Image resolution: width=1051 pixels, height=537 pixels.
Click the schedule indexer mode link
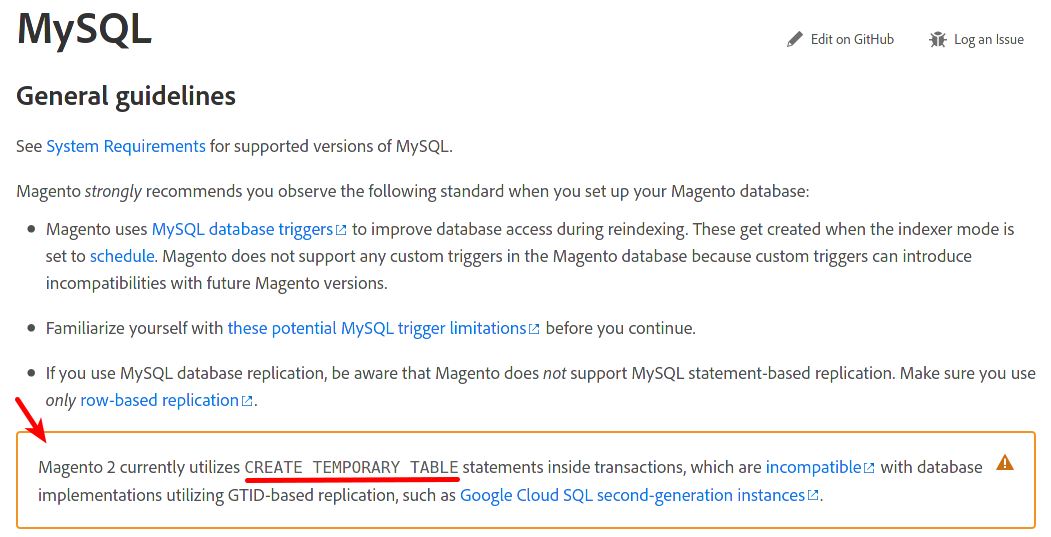[122, 256]
